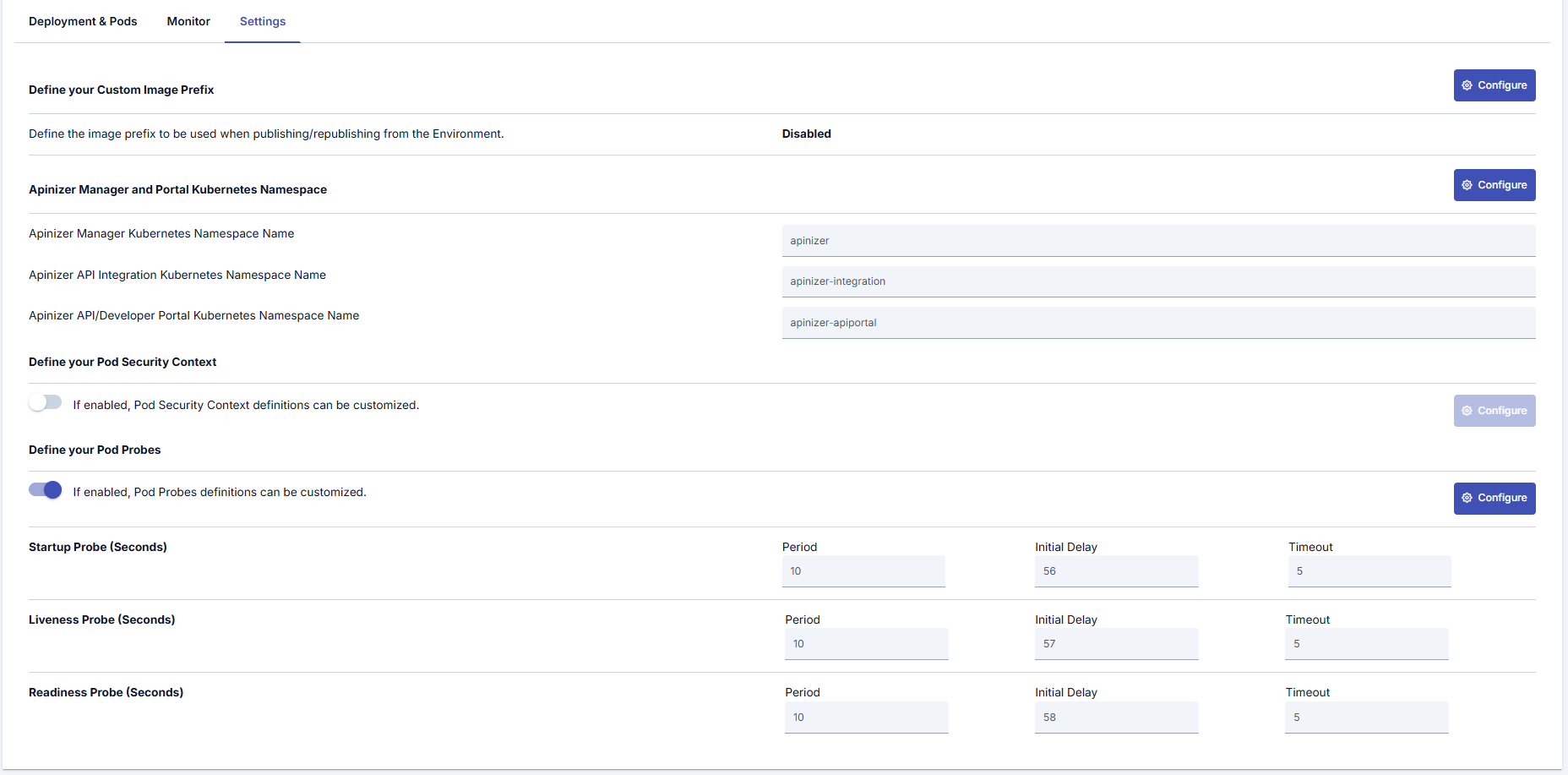Enable the Pod Security Context toggle
The image size is (1568, 775).
coord(45,402)
